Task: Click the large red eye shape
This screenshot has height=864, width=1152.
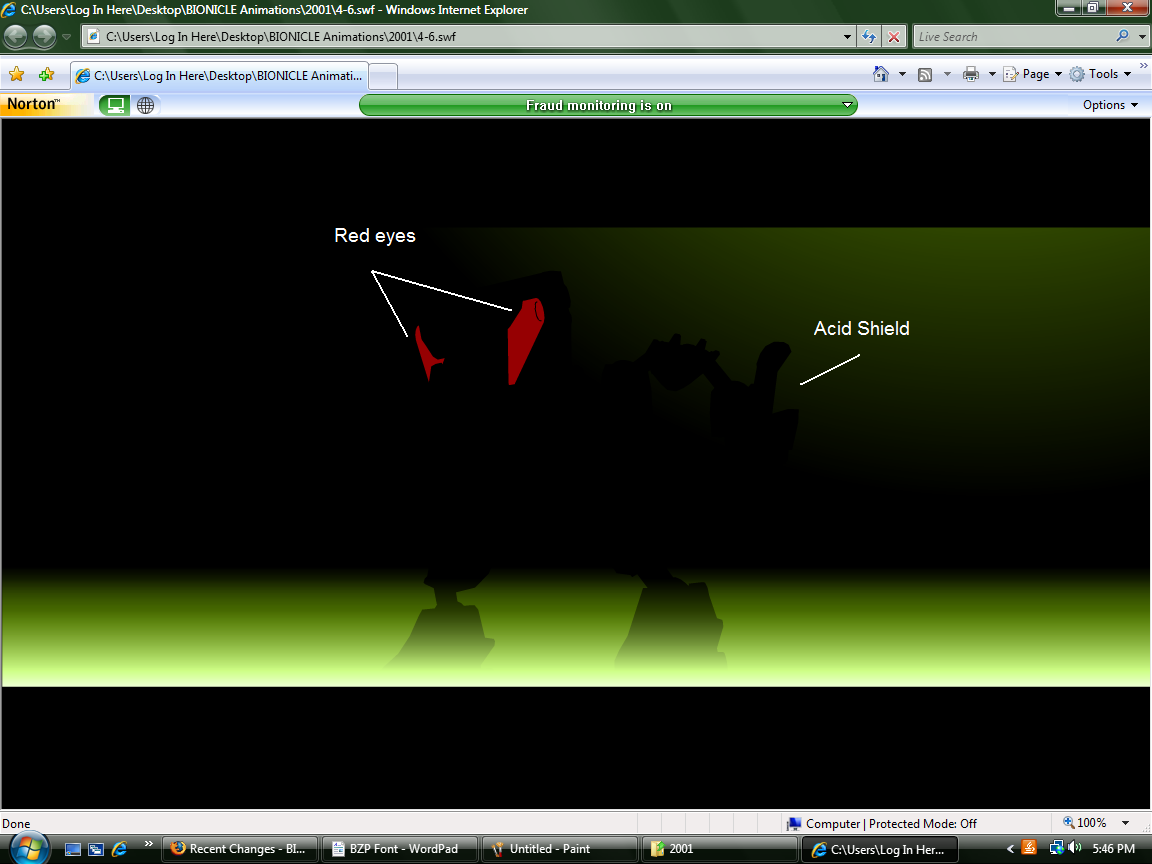Action: pyautogui.click(x=525, y=339)
